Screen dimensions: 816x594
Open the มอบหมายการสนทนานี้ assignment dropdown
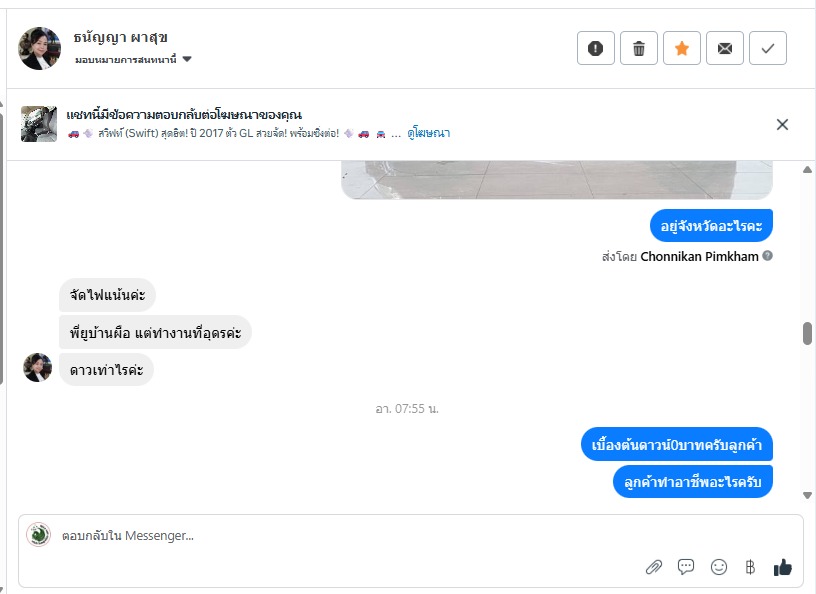(x=133, y=60)
